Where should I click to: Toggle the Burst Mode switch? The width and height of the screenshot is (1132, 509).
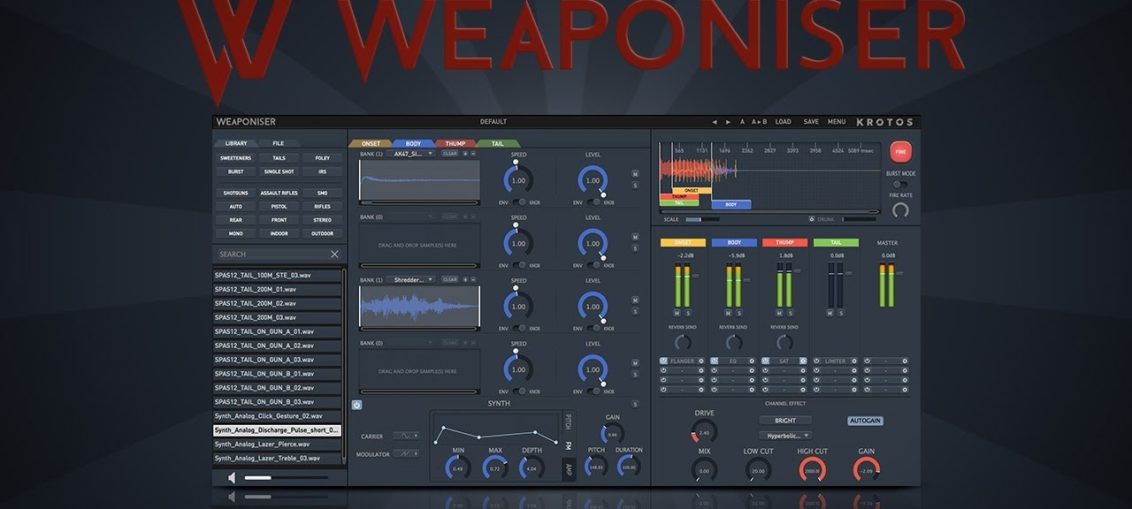tap(900, 184)
